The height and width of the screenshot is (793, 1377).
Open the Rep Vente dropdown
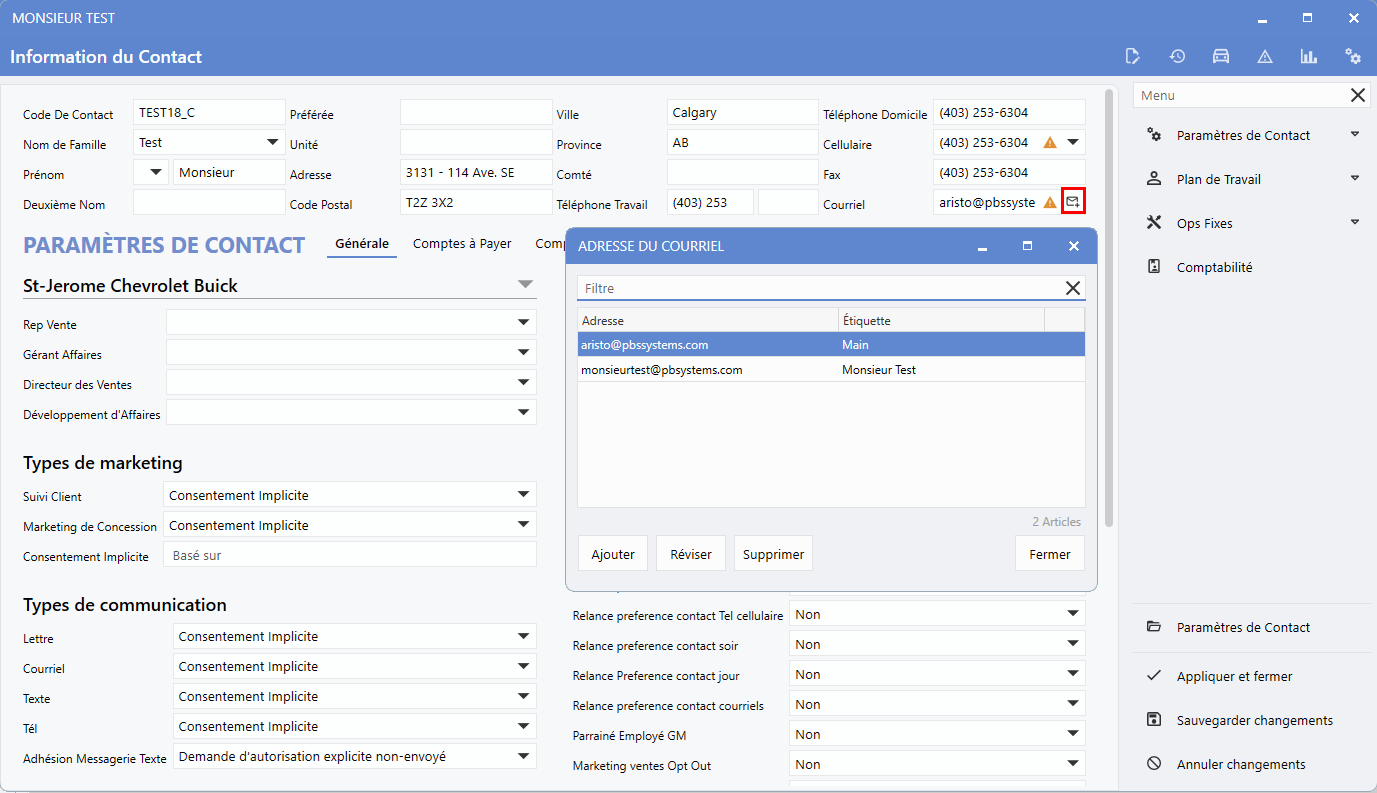point(524,322)
